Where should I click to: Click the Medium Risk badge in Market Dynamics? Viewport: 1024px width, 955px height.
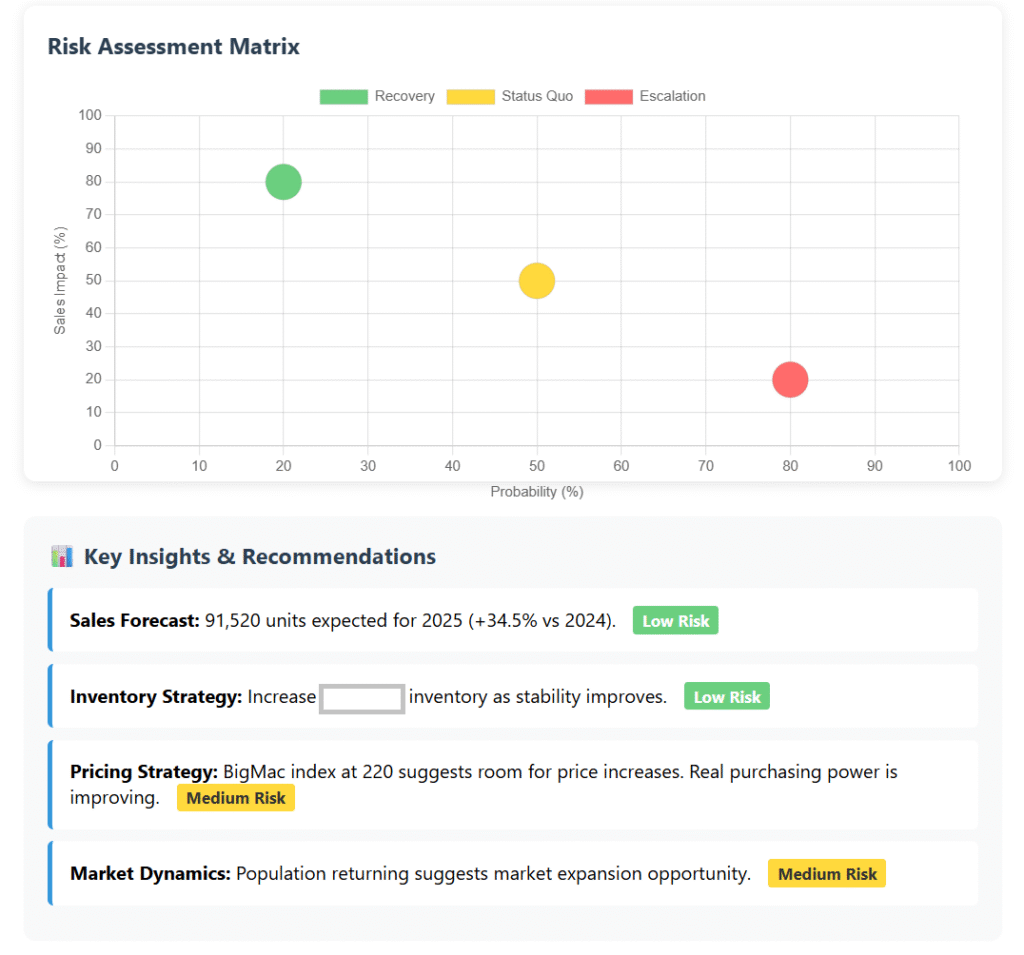click(x=827, y=874)
